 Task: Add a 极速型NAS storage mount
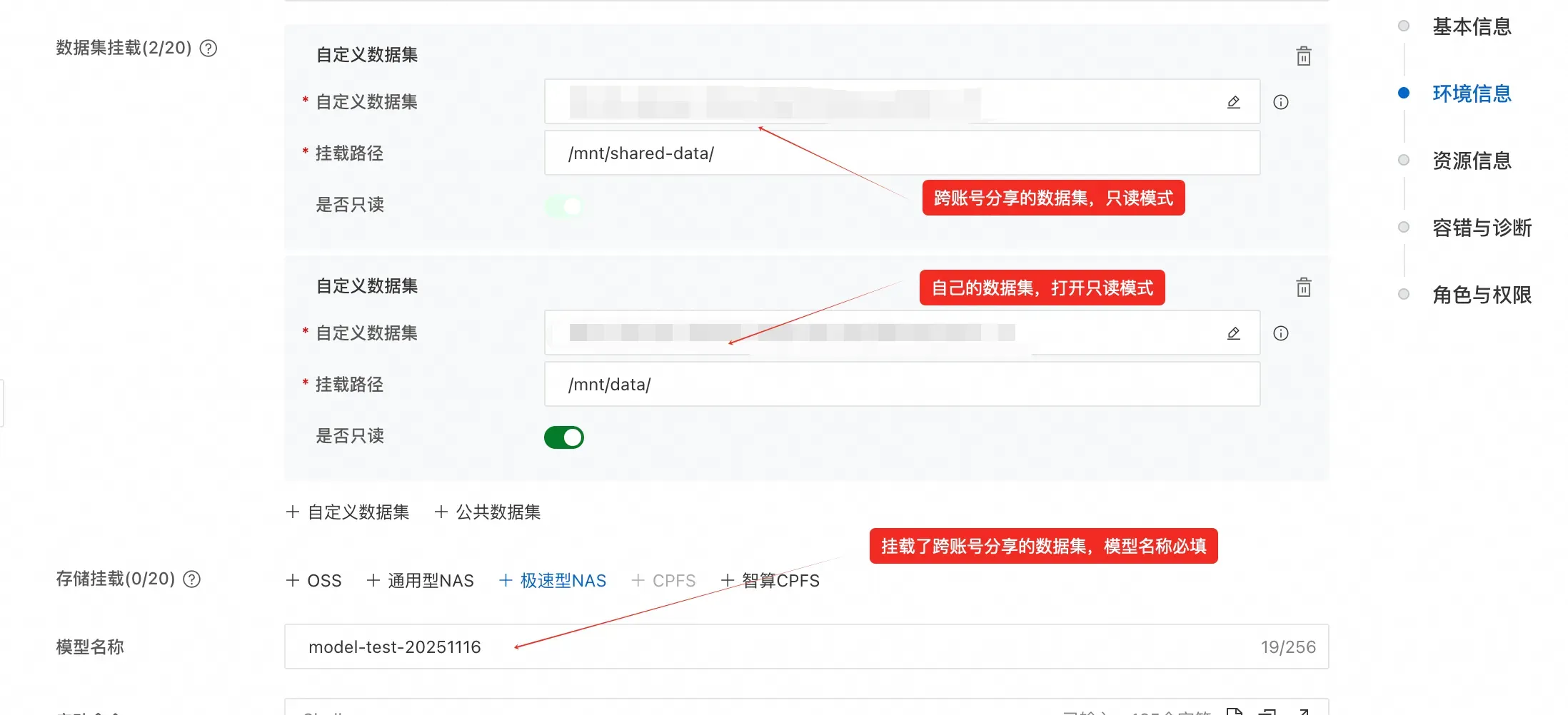553,580
